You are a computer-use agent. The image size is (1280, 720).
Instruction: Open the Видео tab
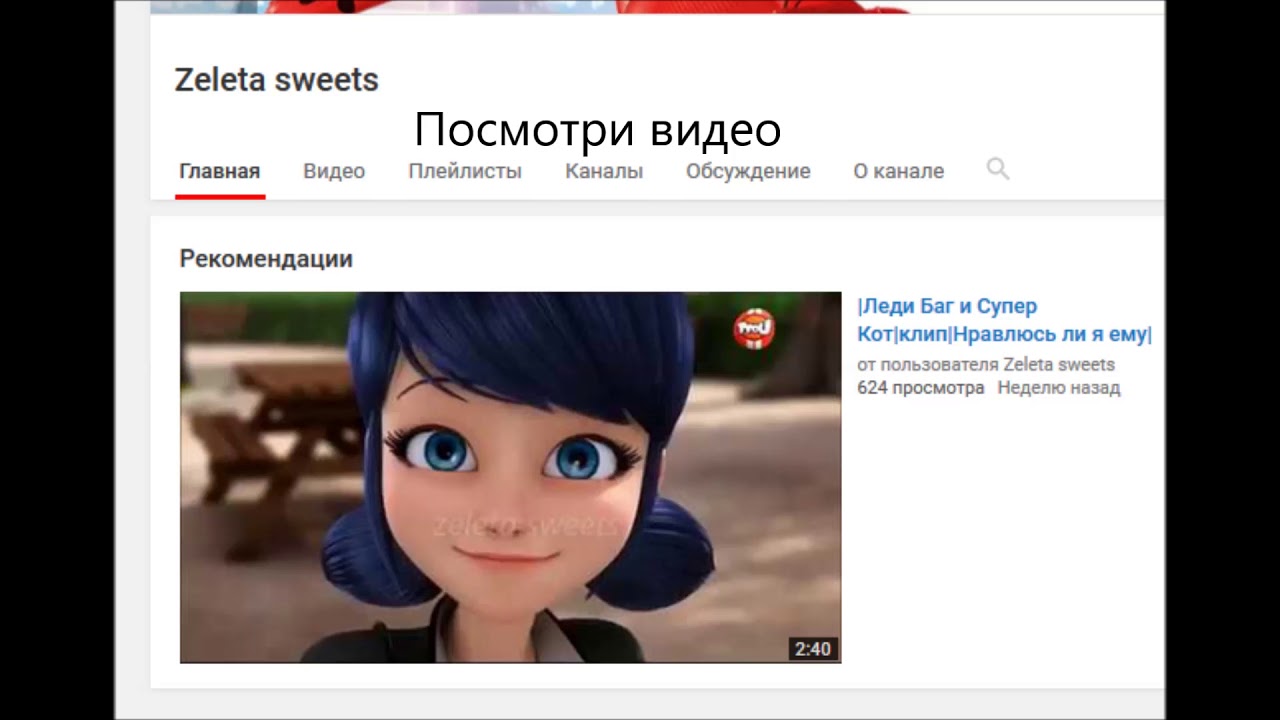click(x=334, y=171)
